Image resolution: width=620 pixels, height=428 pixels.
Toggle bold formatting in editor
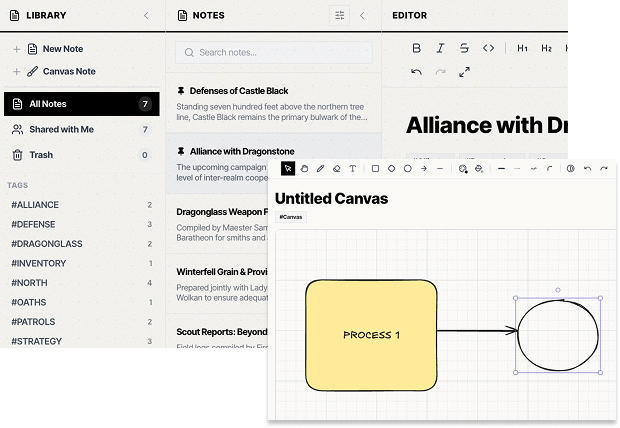(x=416, y=48)
